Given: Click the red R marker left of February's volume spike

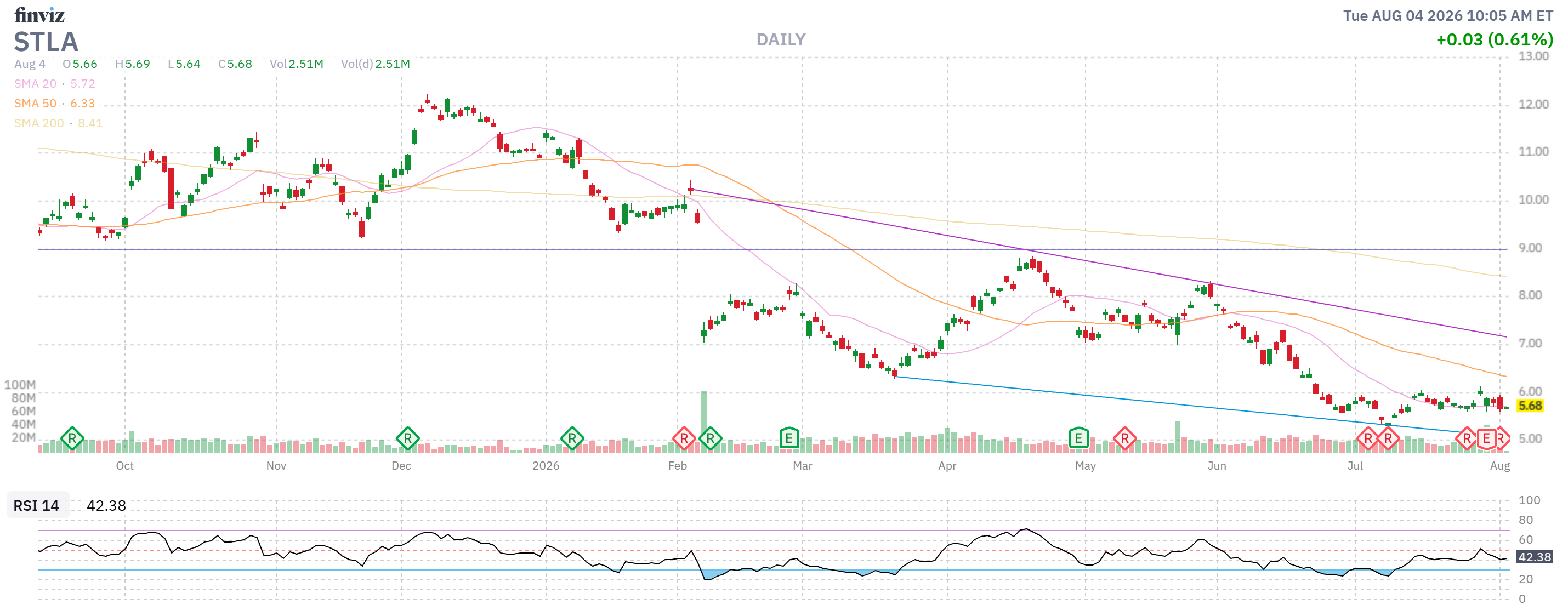Looking at the screenshot, I should [x=684, y=438].
